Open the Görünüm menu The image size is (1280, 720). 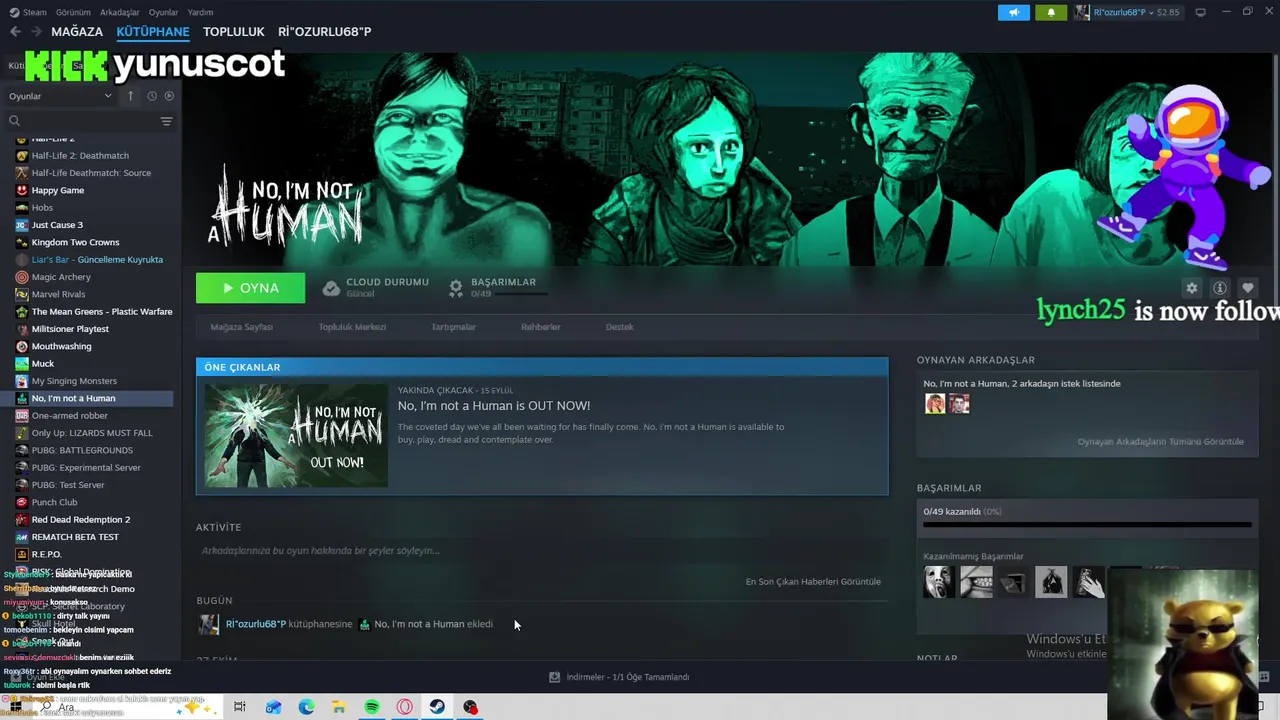[73, 12]
